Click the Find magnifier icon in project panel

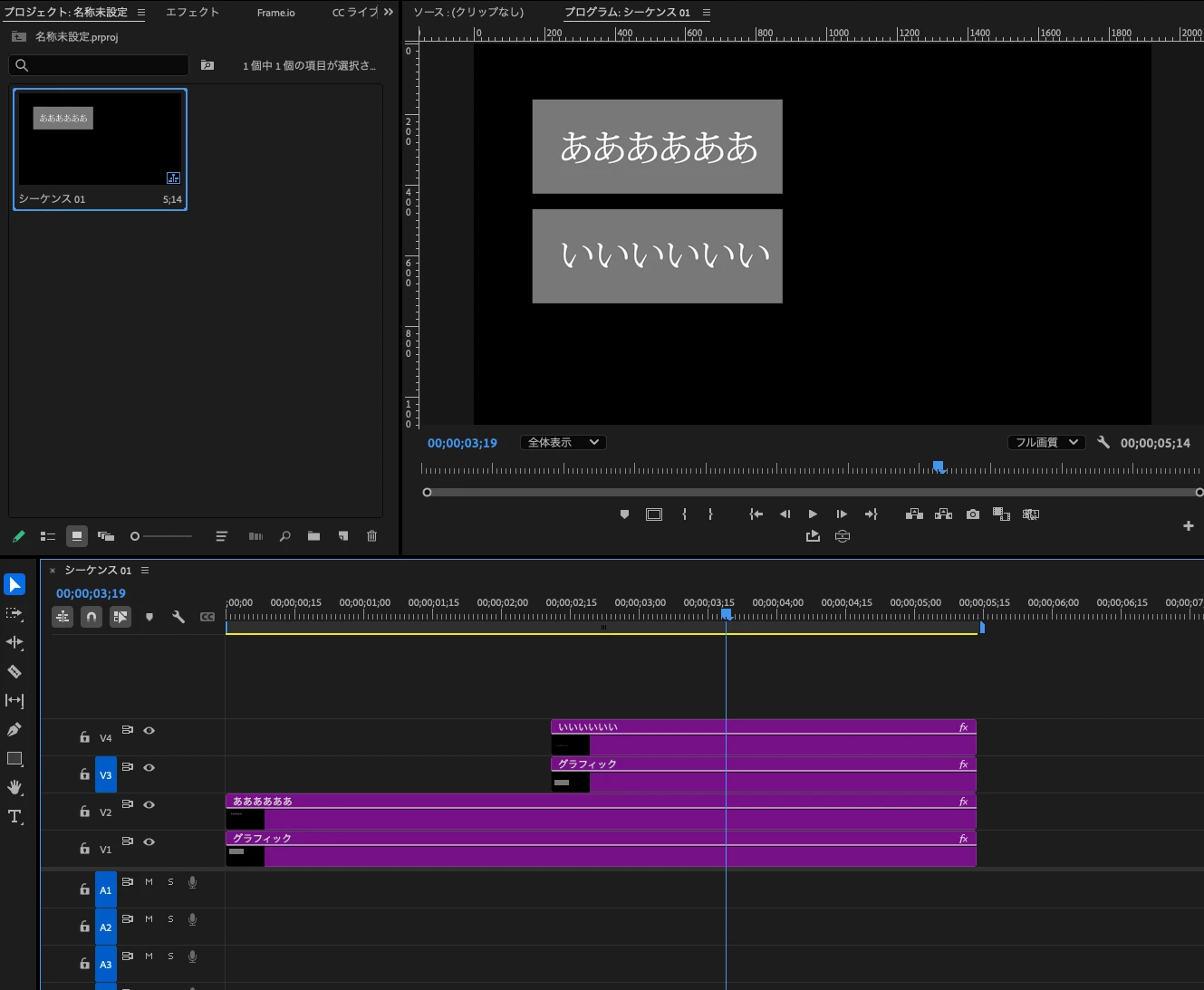pos(285,536)
